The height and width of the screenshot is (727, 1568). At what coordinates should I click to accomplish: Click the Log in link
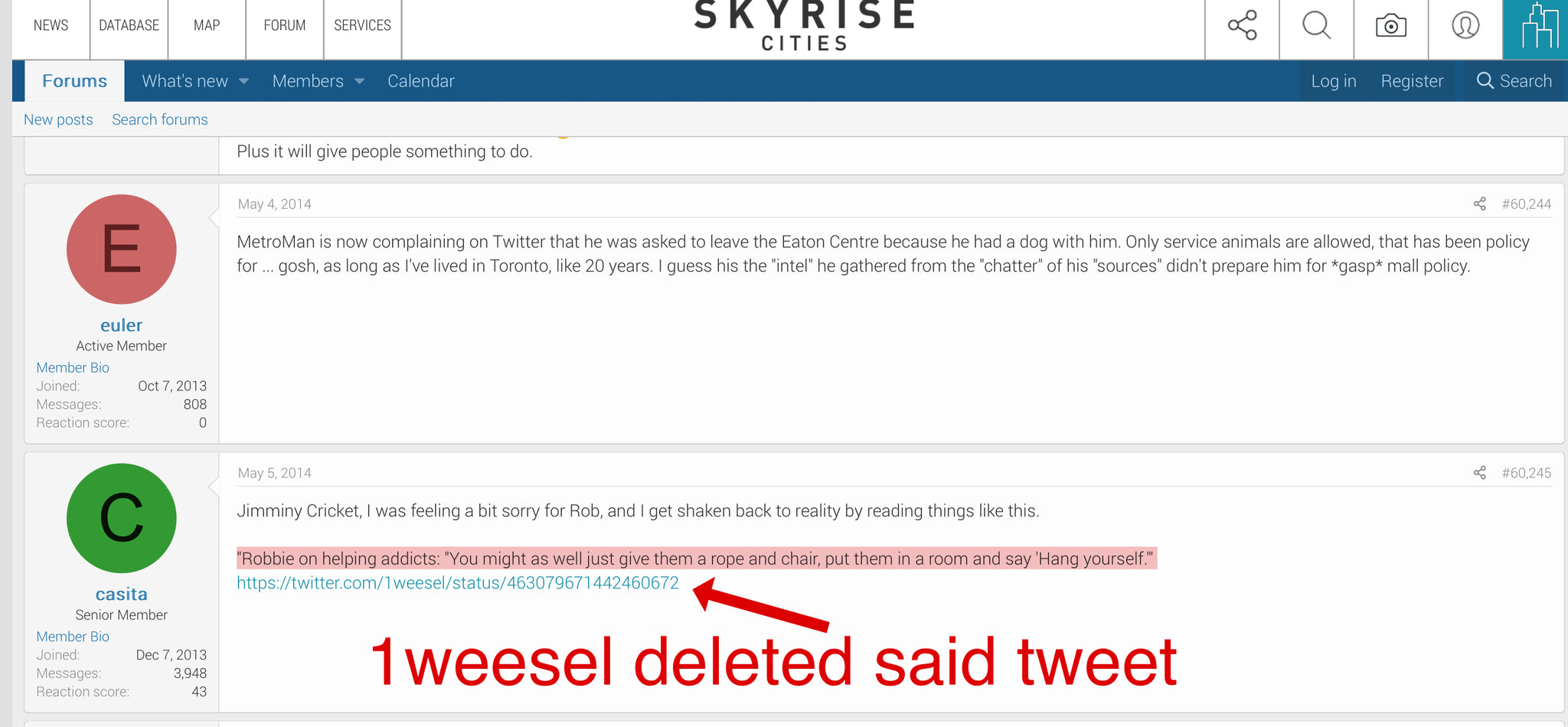(1333, 81)
